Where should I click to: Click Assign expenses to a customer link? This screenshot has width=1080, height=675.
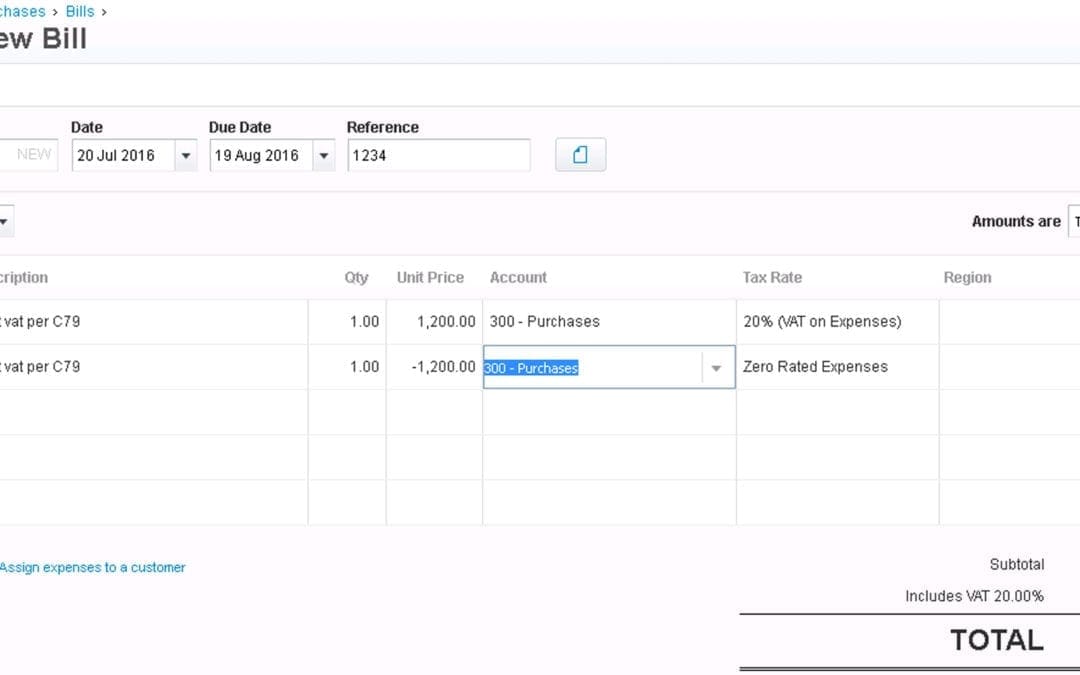pyautogui.click(x=92, y=568)
